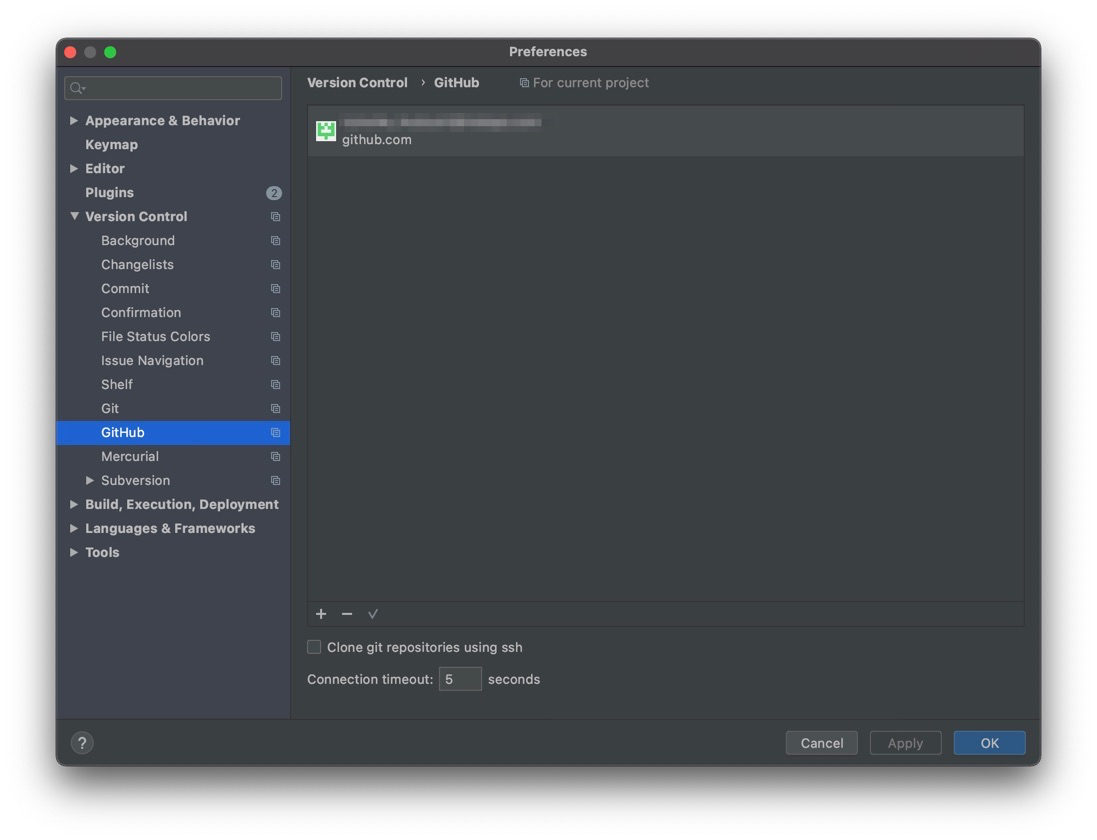Expand the Subversion subsection
This screenshot has height=840, width=1097.
click(90, 481)
